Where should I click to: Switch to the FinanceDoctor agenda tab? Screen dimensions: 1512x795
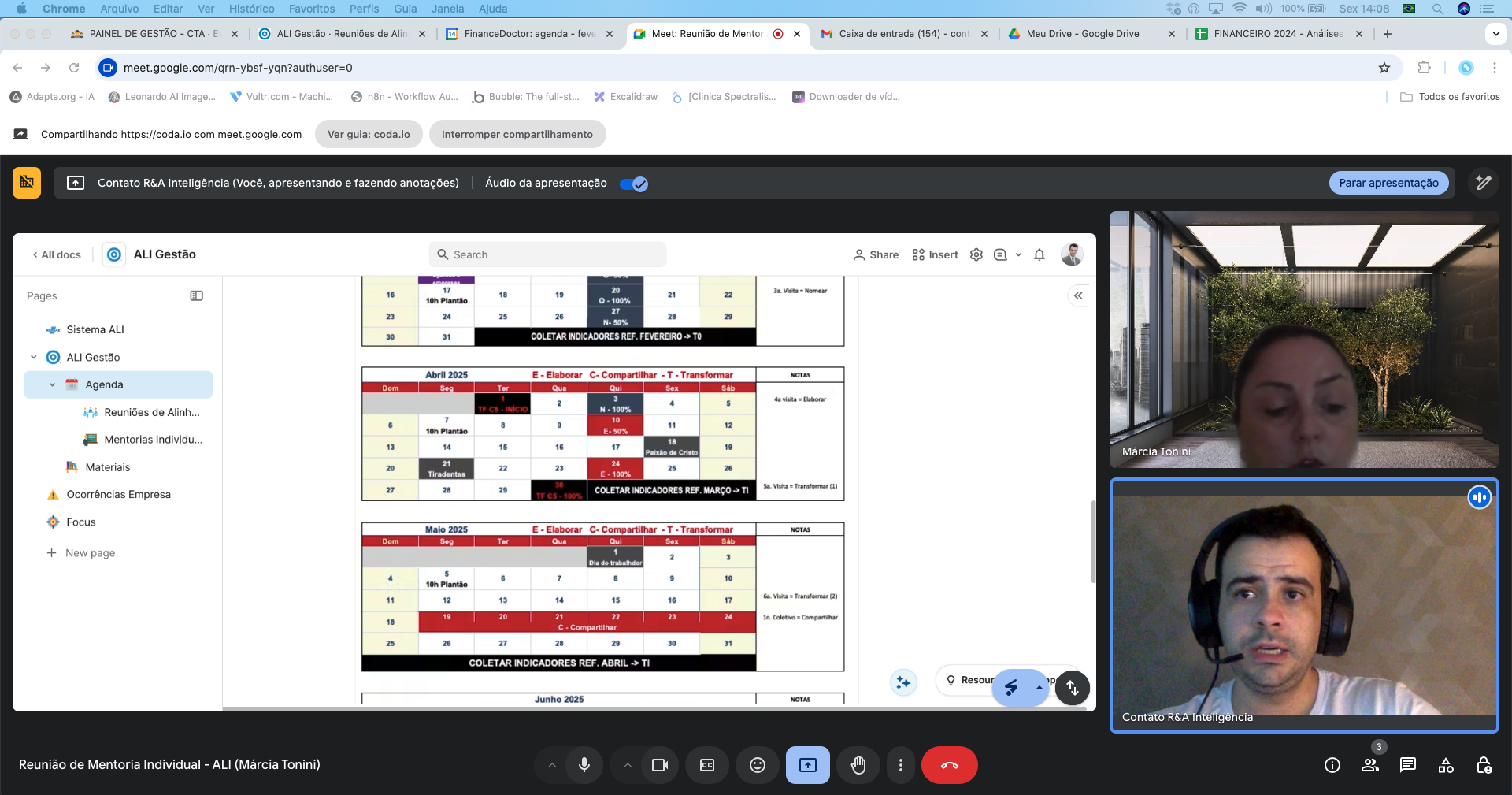point(529,34)
